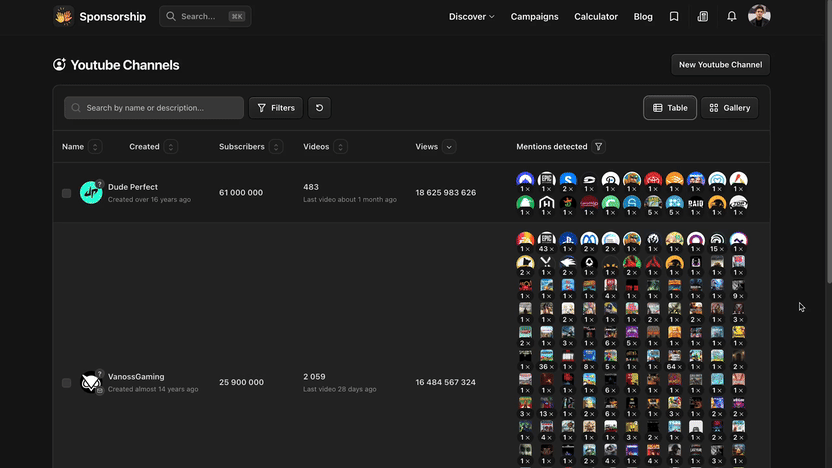Click the 8× game mention for VanossGaming

pos(589,358)
